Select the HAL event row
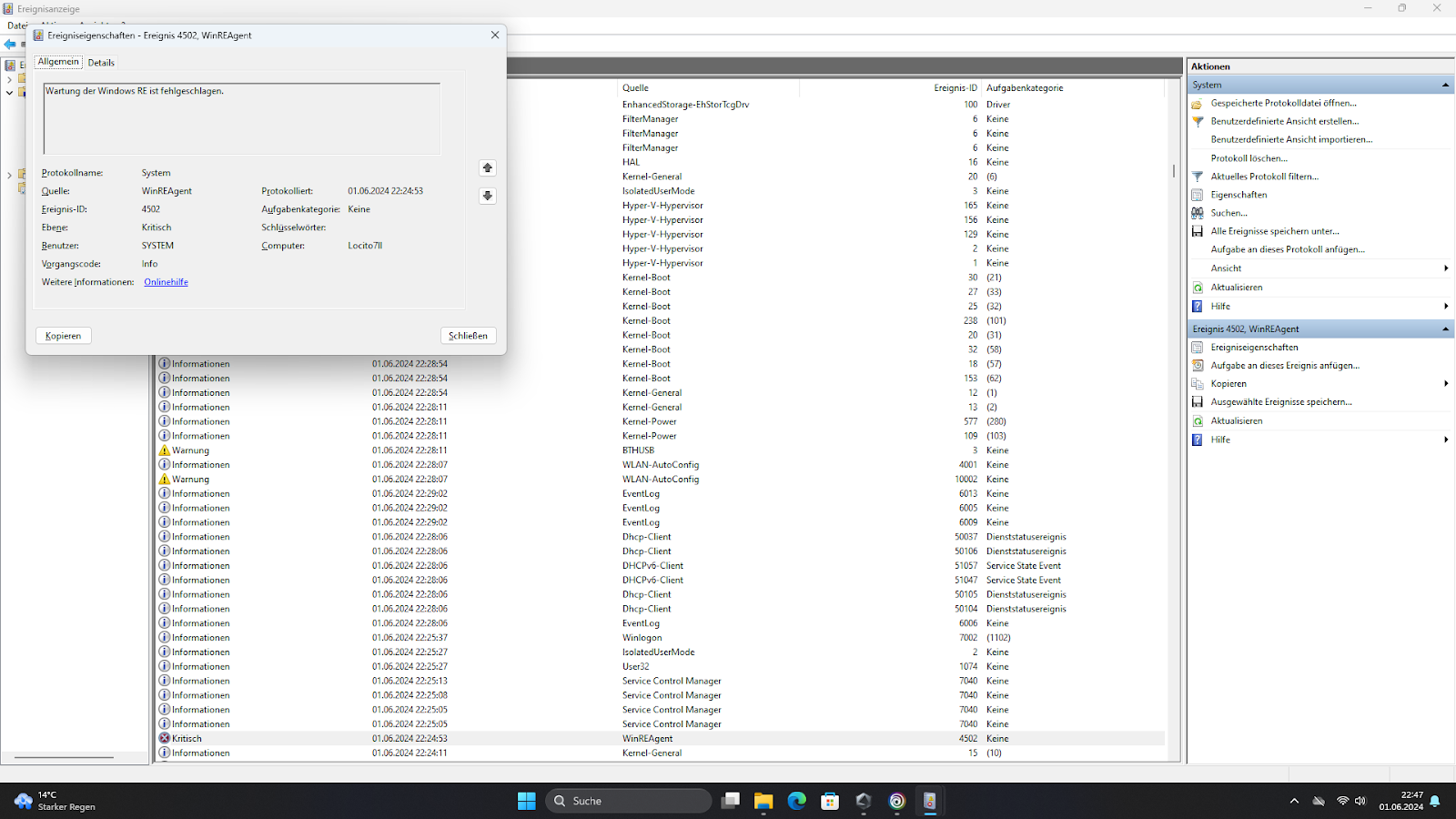1456x819 pixels. click(x=835, y=162)
